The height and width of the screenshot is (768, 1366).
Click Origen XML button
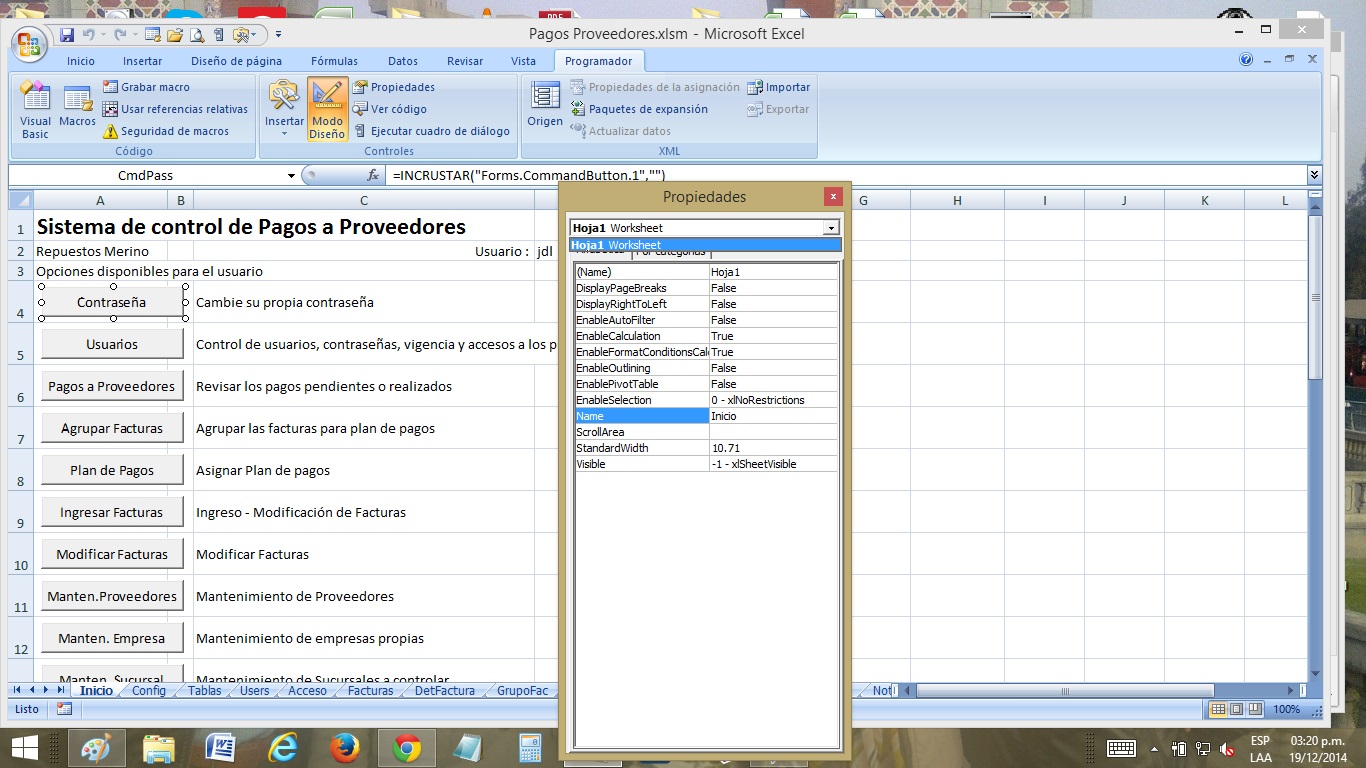click(545, 105)
